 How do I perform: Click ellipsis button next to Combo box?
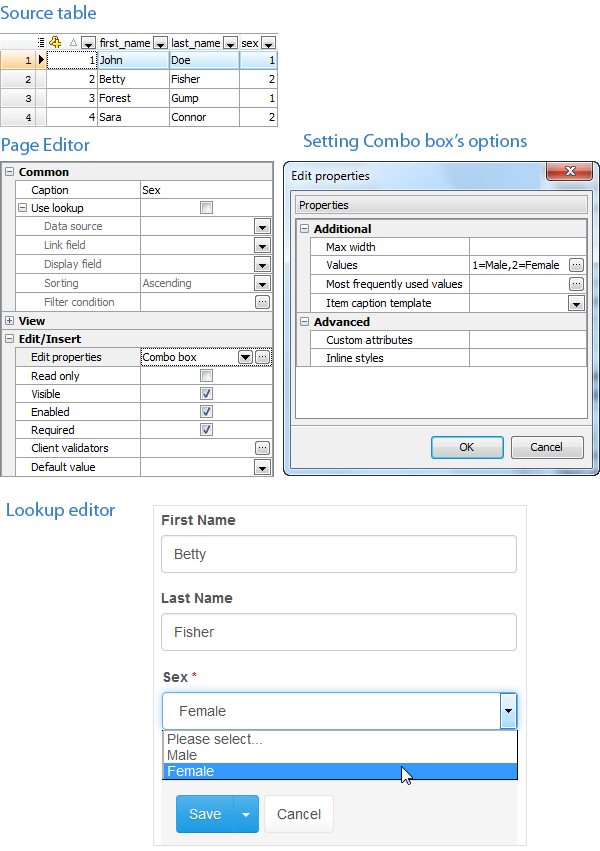pyautogui.click(x=262, y=357)
